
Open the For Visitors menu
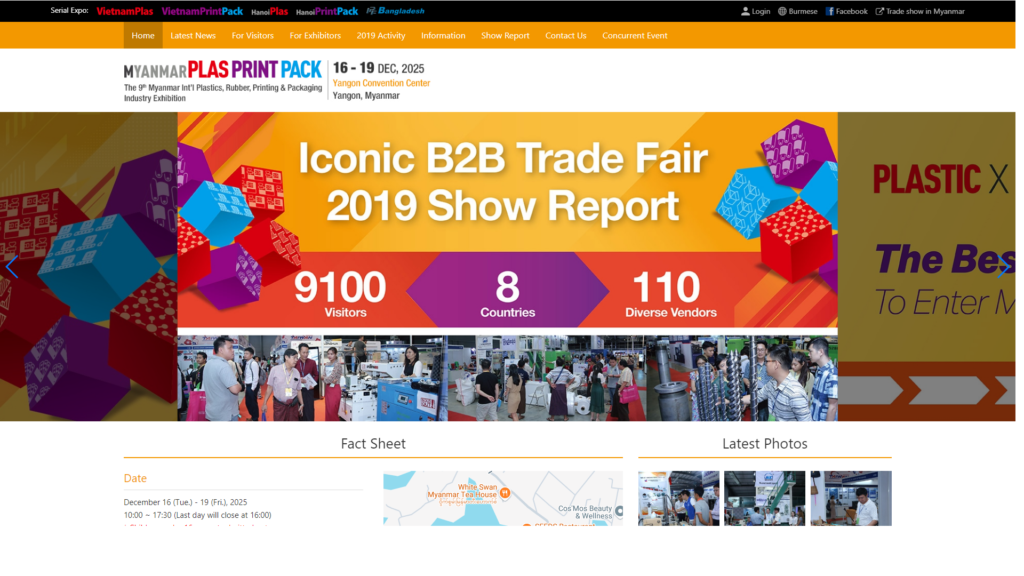252,35
